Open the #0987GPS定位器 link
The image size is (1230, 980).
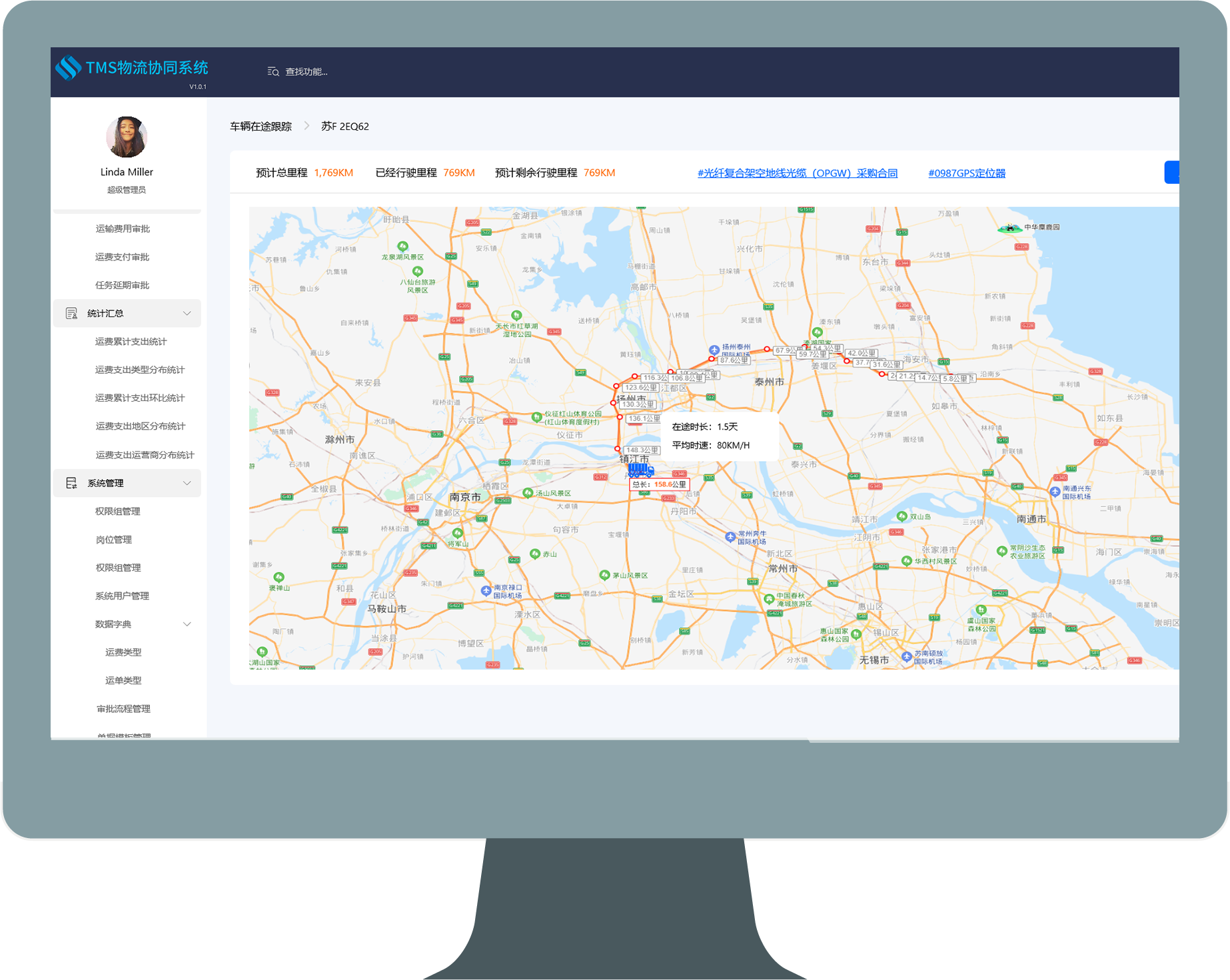[x=967, y=173]
